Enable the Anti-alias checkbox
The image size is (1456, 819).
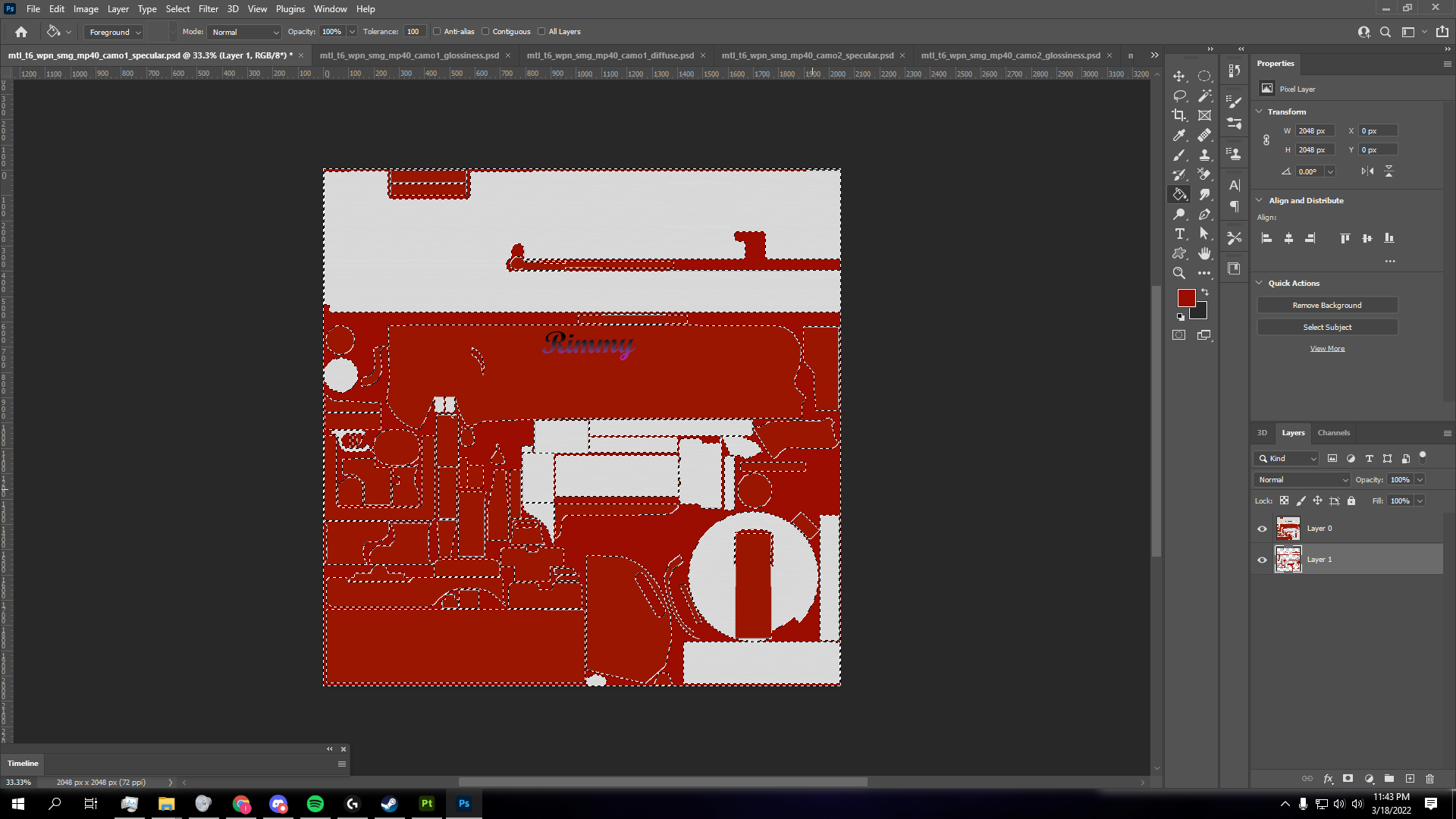[x=437, y=32]
